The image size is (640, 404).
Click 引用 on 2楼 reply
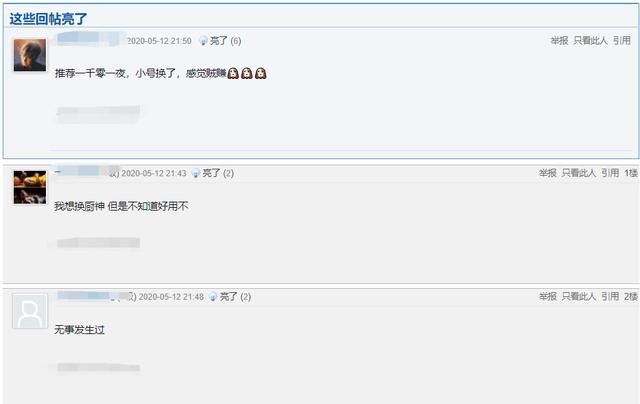pos(610,296)
